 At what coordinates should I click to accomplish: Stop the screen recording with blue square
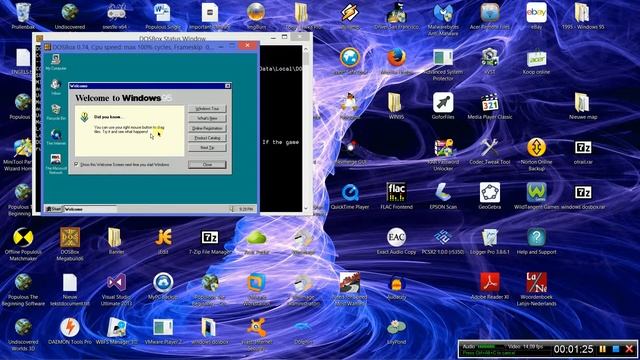(x=616, y=349)
